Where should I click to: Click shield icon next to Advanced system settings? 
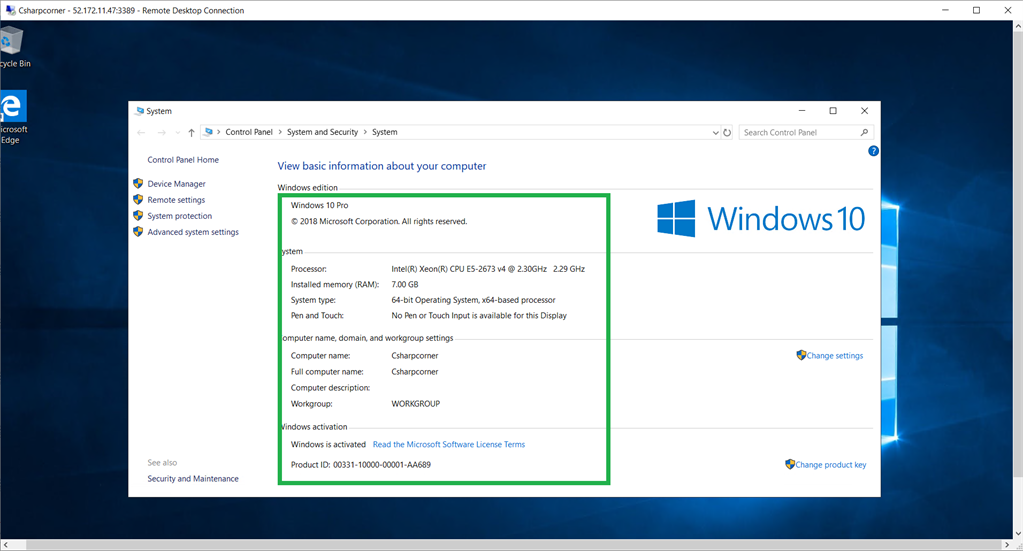(x=138, y=231)
